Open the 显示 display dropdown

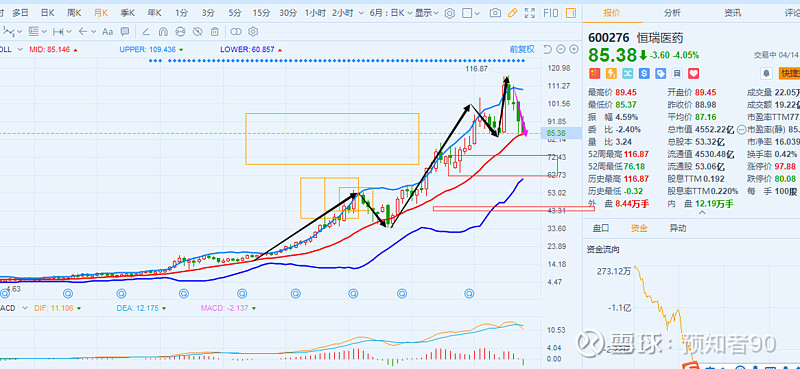[x=428, y=13]
